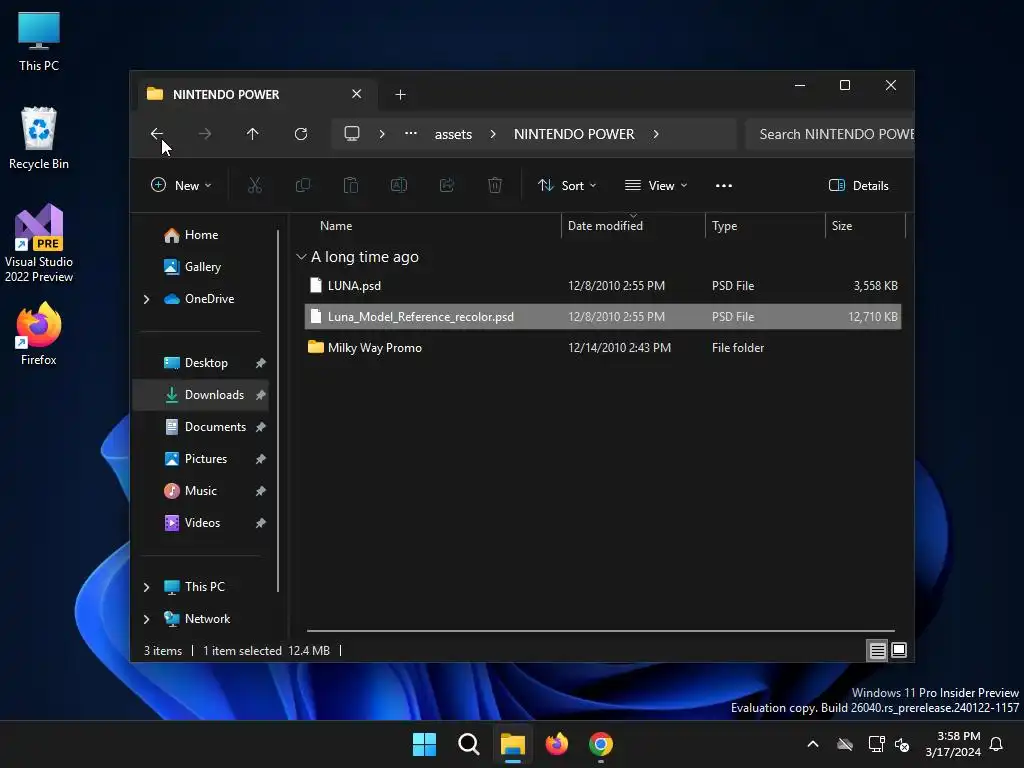Open taskbar Search
Viewport: 1024px width, 768px height.
point(469,744)
